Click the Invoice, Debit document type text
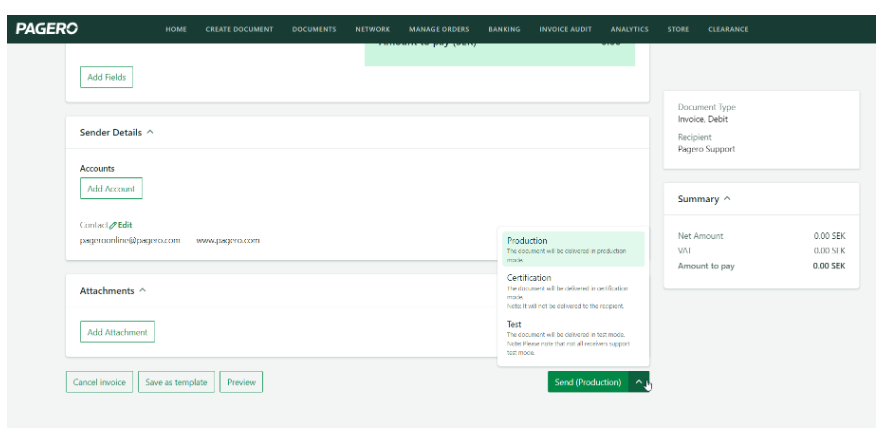The image size is (882, 433). click(x=703, y=119)
